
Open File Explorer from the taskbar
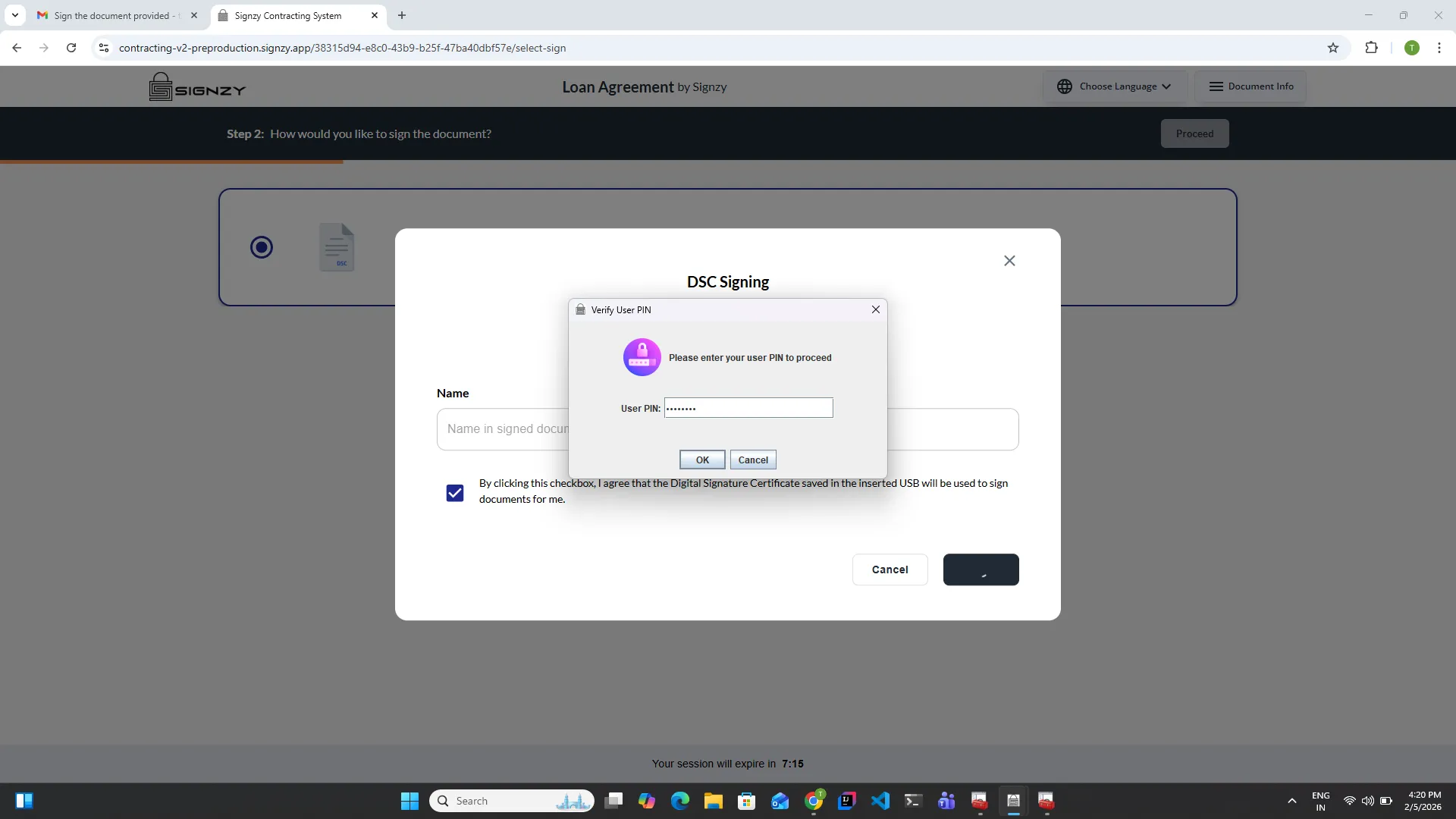pos(714,801)
